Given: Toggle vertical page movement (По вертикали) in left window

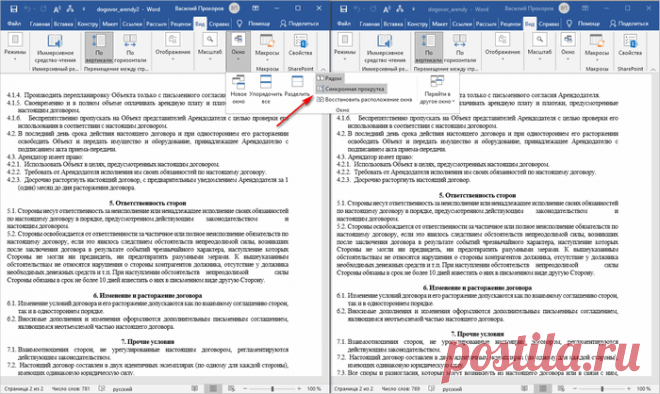Looking at the screenshot, I should [x=99, y=48].
